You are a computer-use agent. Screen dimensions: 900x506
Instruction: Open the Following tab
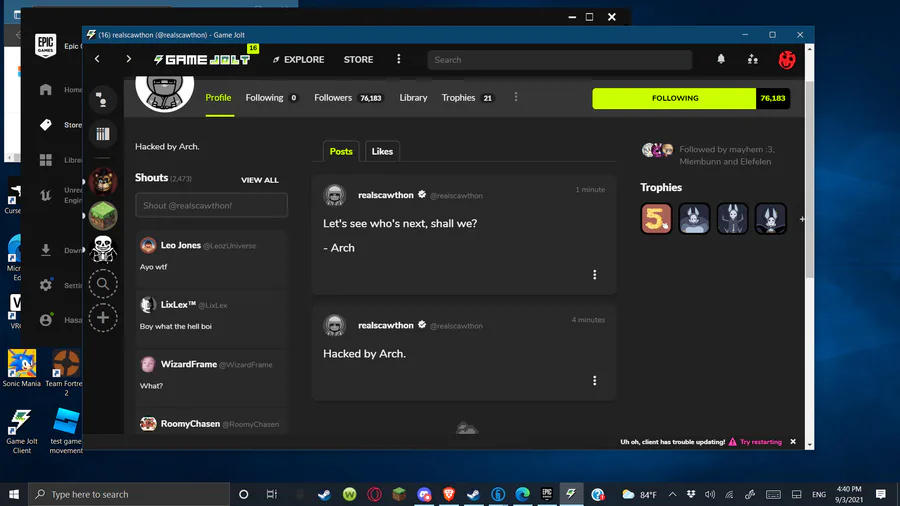click(271, 98)
